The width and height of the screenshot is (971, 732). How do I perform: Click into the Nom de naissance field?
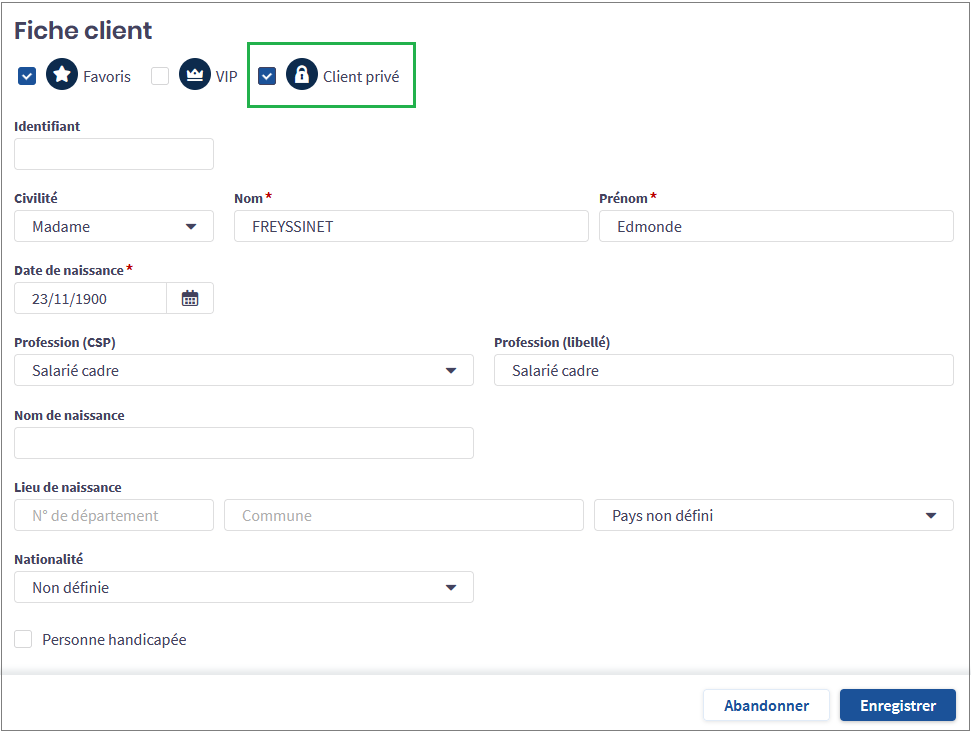click(x=243, y=443)
